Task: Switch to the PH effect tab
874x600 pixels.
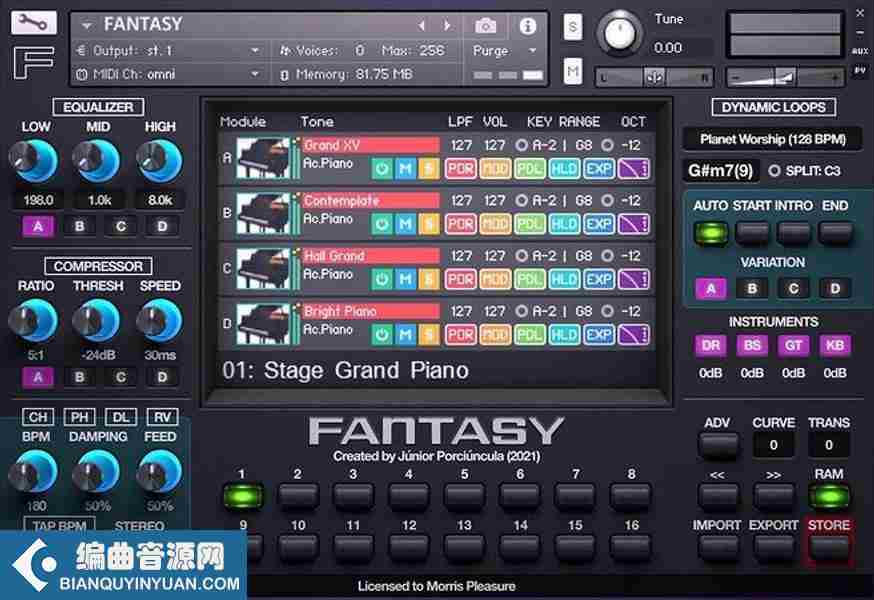Action: pos(79,417)
